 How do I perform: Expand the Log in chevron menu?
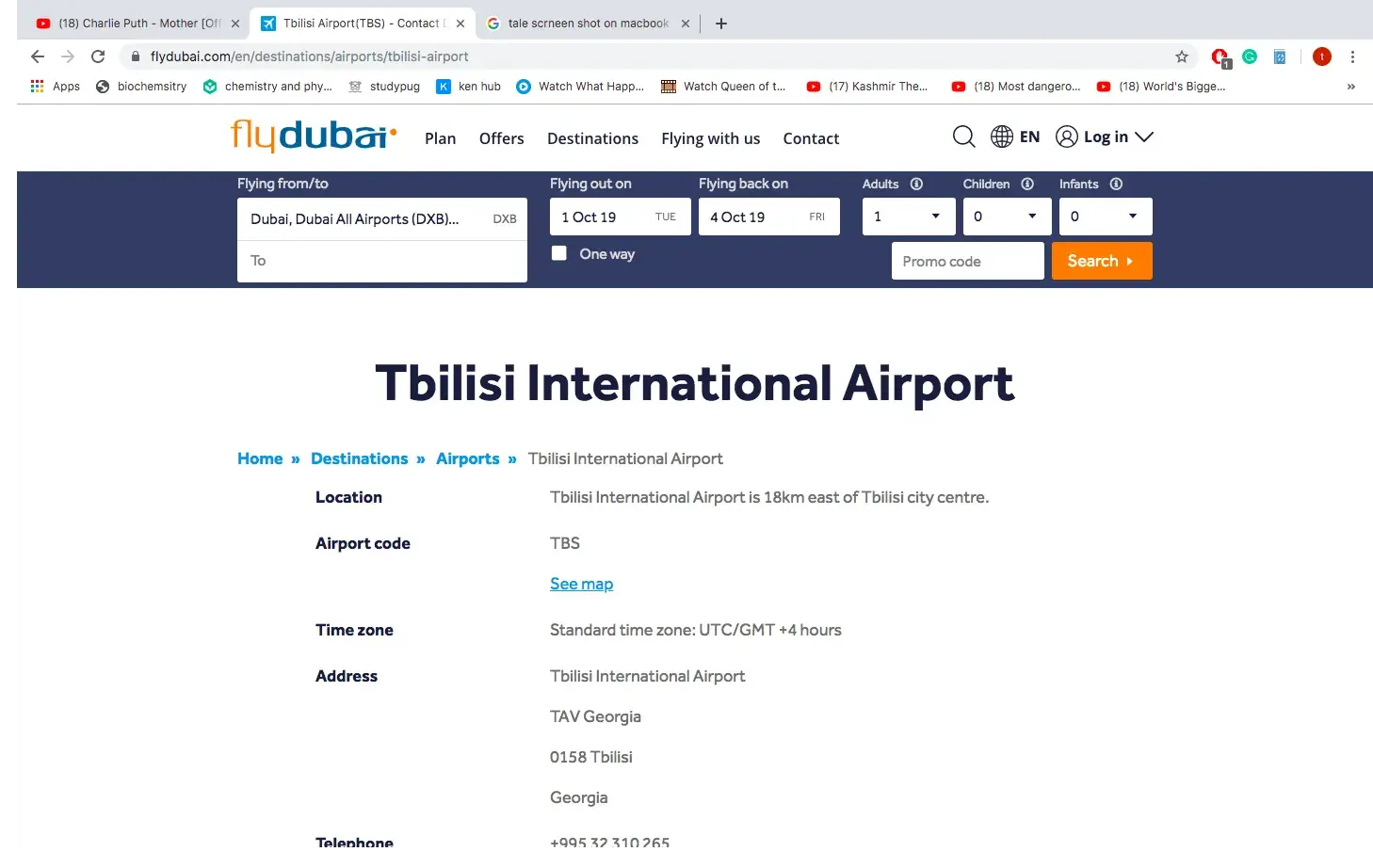tap(1144, 137)
